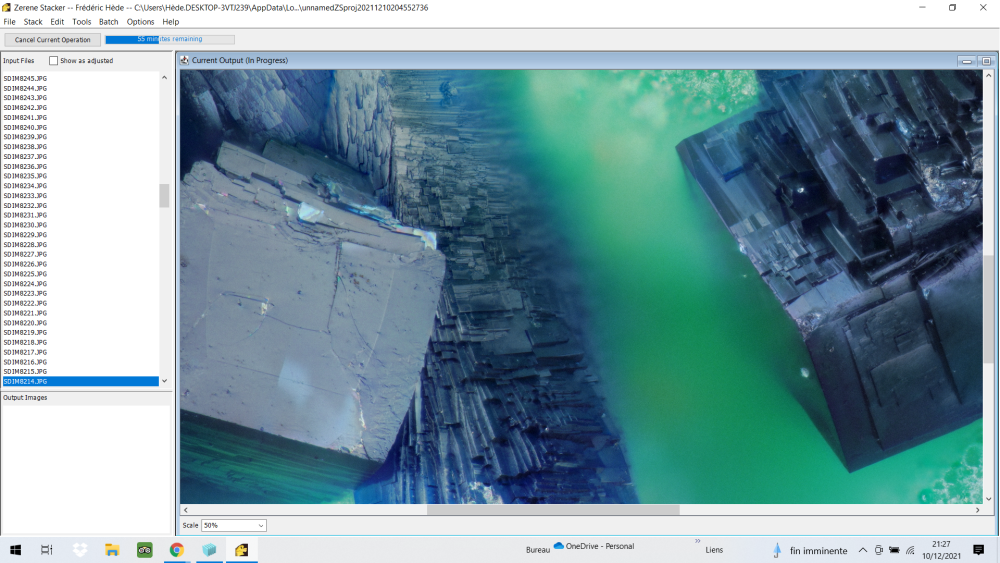Screen dimensions: 1000x563
Task: Open the Batch menu
Action: click(x=108, y=21)
